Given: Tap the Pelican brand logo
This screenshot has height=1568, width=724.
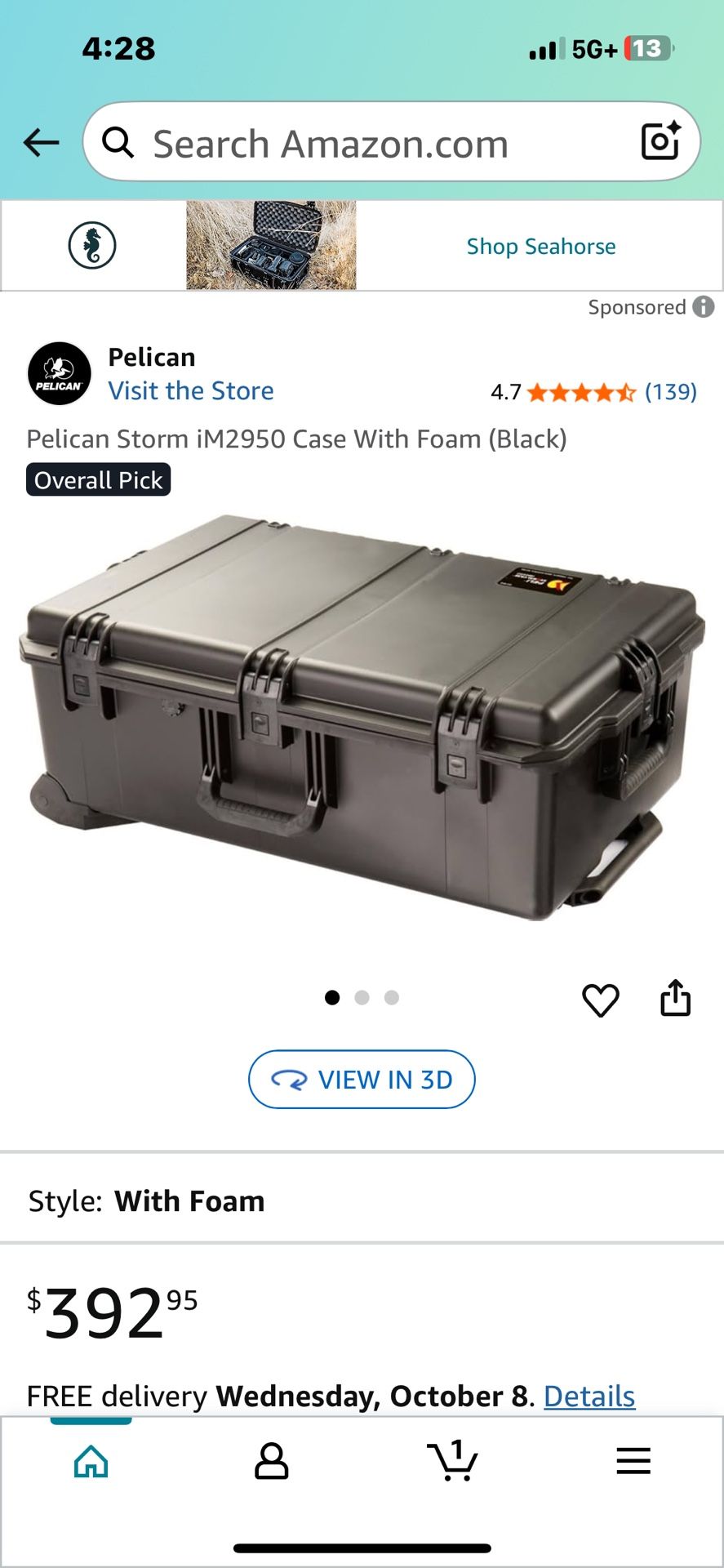Looking at the screenshot, I should tap(59, 373).
